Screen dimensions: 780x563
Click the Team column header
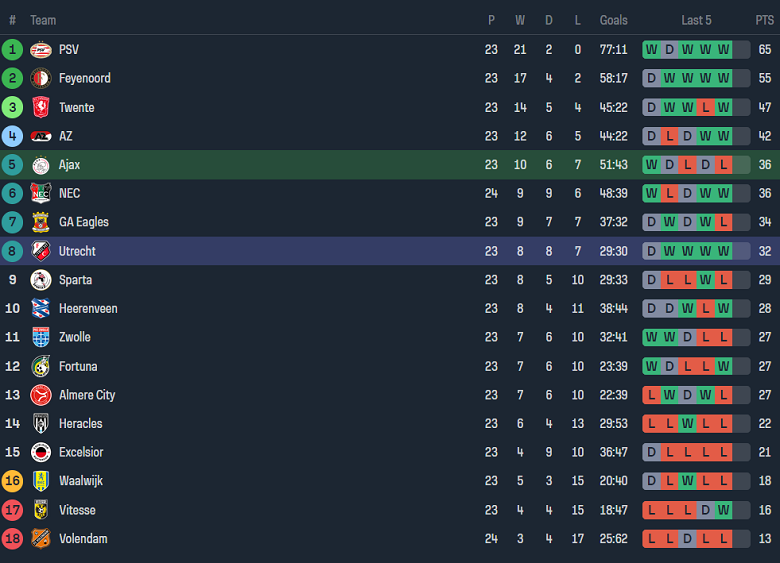click(43, 20)
